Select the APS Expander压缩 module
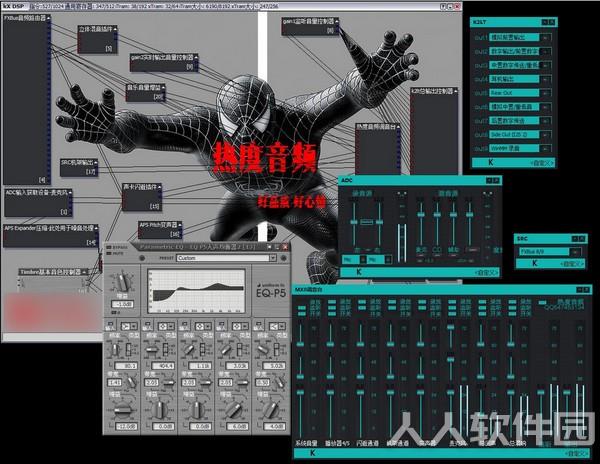Image resolution: width=600 pixels, height=464 pixels. [x=51, y=235]
